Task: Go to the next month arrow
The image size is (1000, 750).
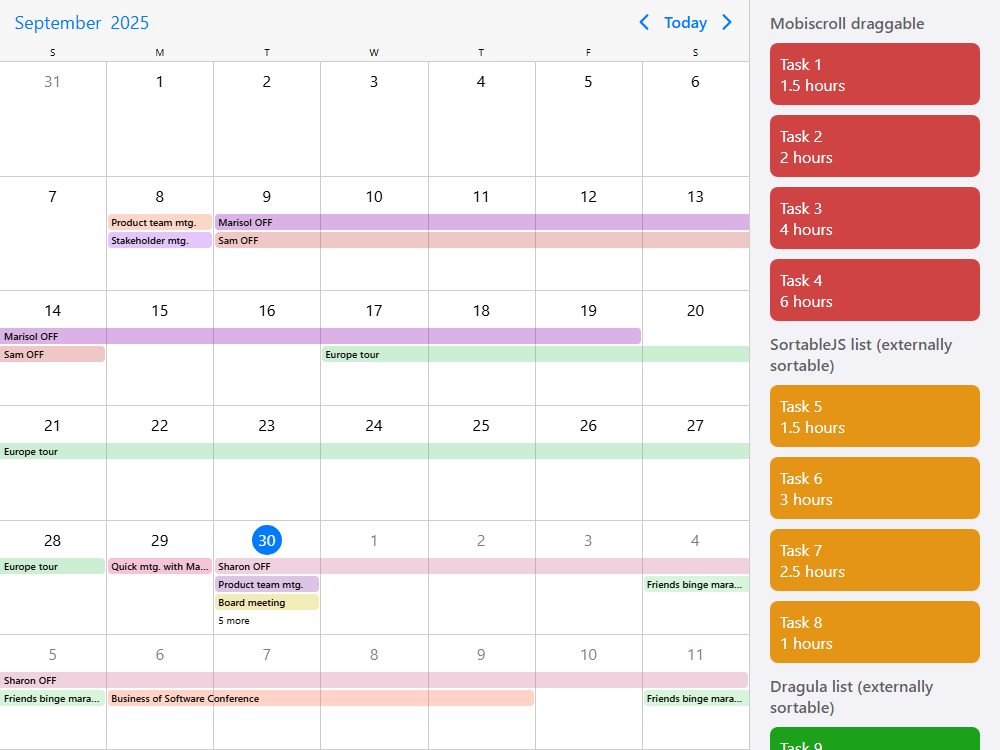Action: pos(727,22)
